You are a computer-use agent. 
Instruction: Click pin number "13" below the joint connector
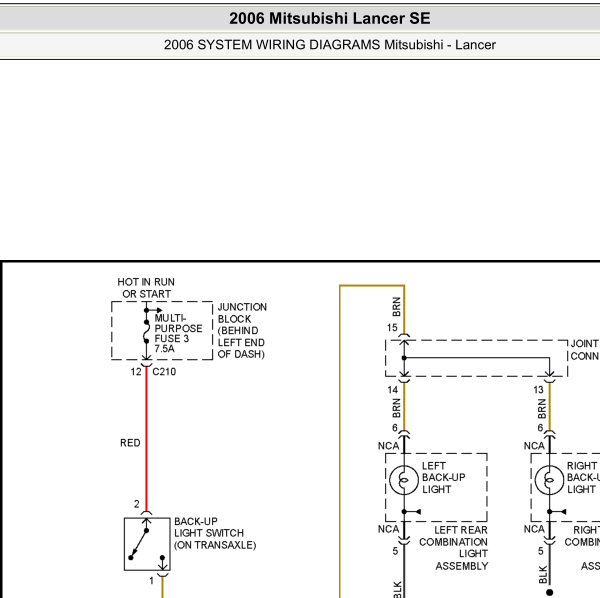pyautogui.click(x=538, y=390)
